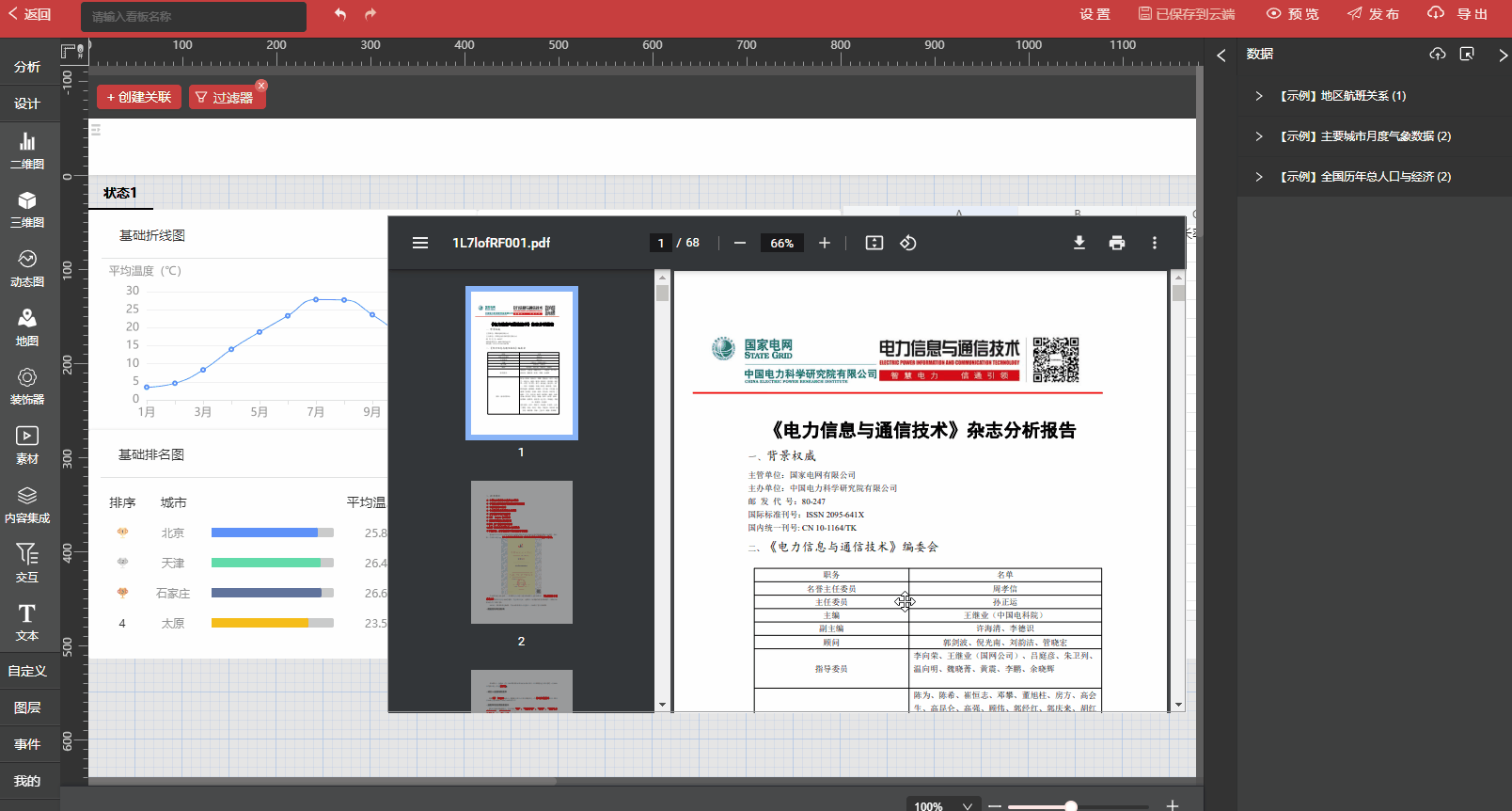
Task: Toggle the PDF thumbnail sidebar menu
Action: click(420, 243)
